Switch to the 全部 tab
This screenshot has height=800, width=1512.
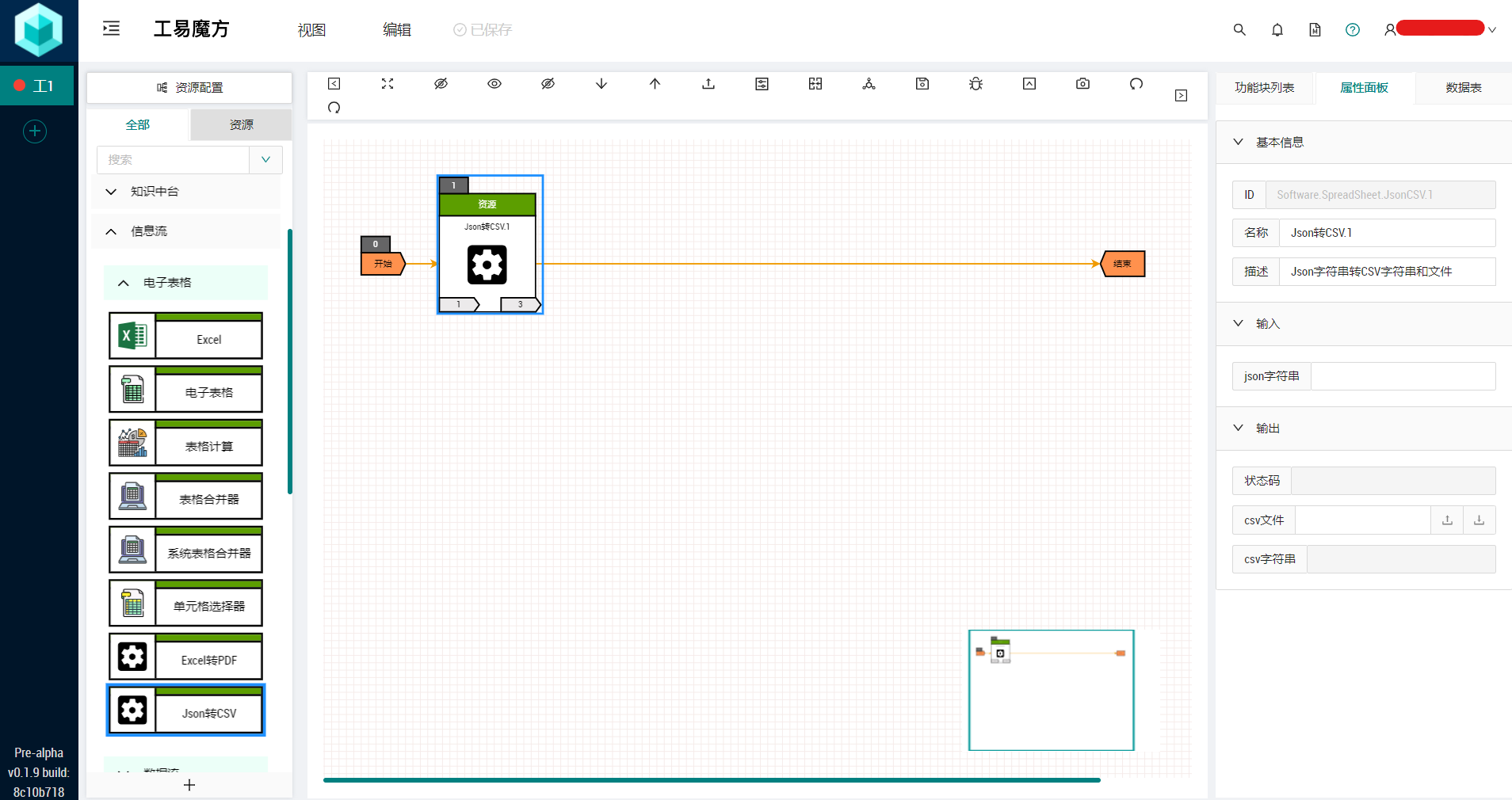[x=138, y=125]
